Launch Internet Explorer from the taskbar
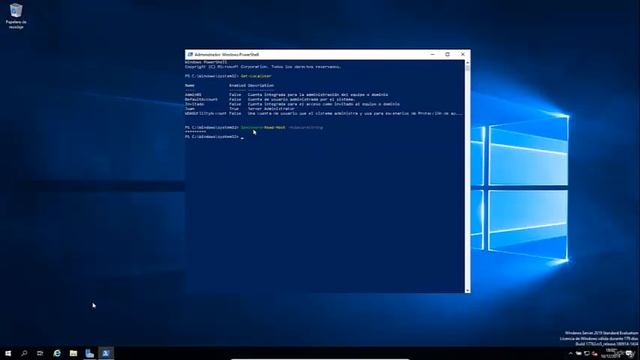640x360 pixels. [x=57, y=353]
